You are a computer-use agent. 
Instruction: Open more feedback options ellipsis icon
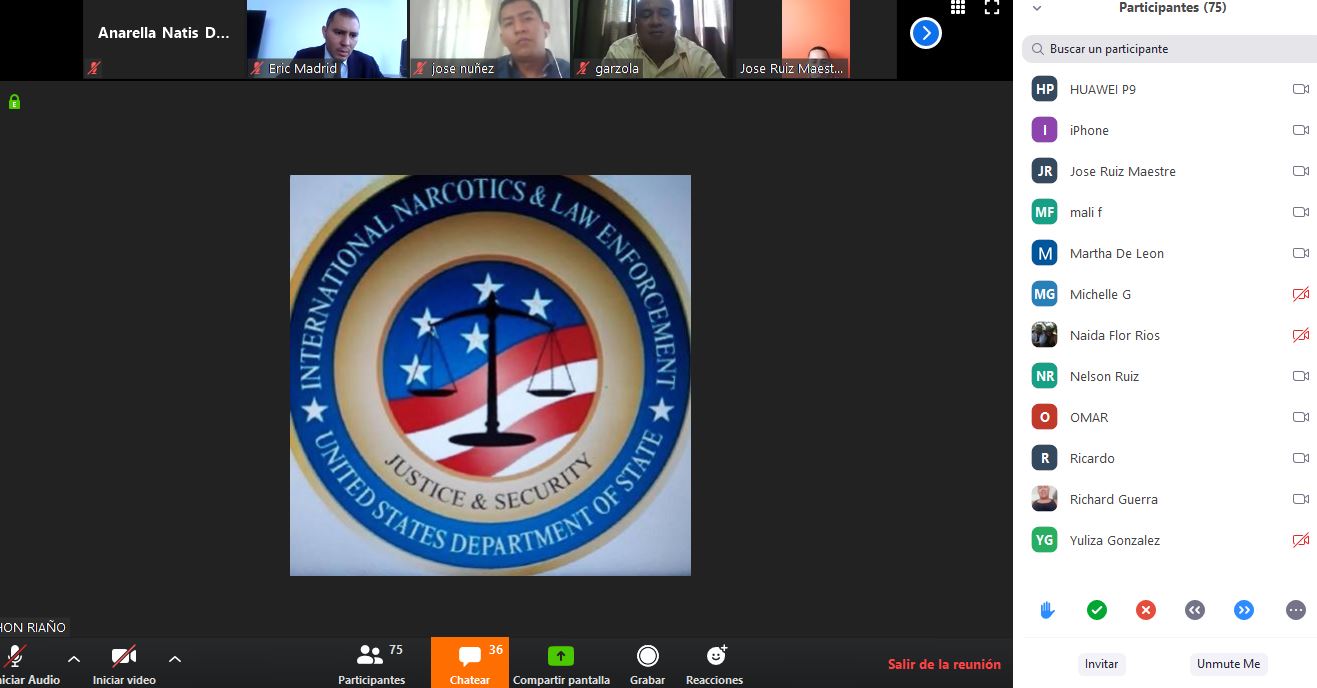[1296, 610]
